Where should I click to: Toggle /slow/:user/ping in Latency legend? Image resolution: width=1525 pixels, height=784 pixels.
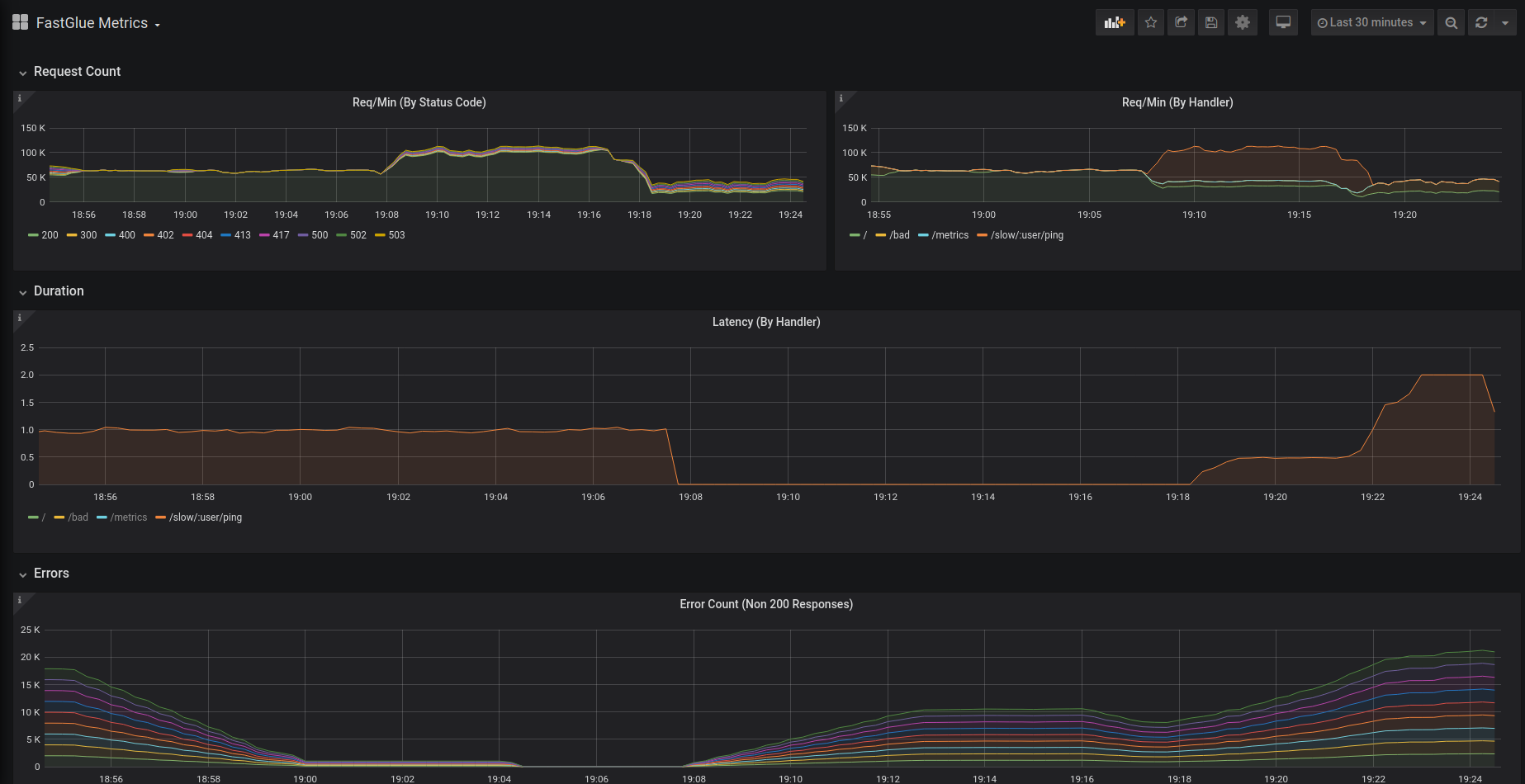pos(206,517)
